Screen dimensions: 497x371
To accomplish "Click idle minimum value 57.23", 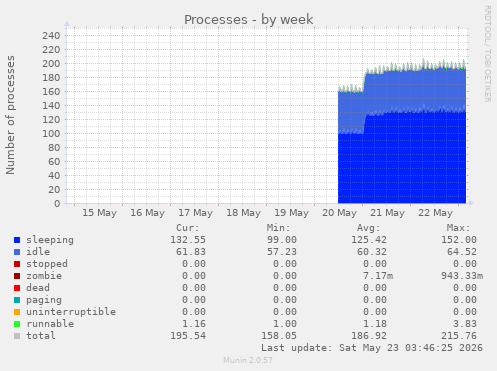I will (282, 252).
